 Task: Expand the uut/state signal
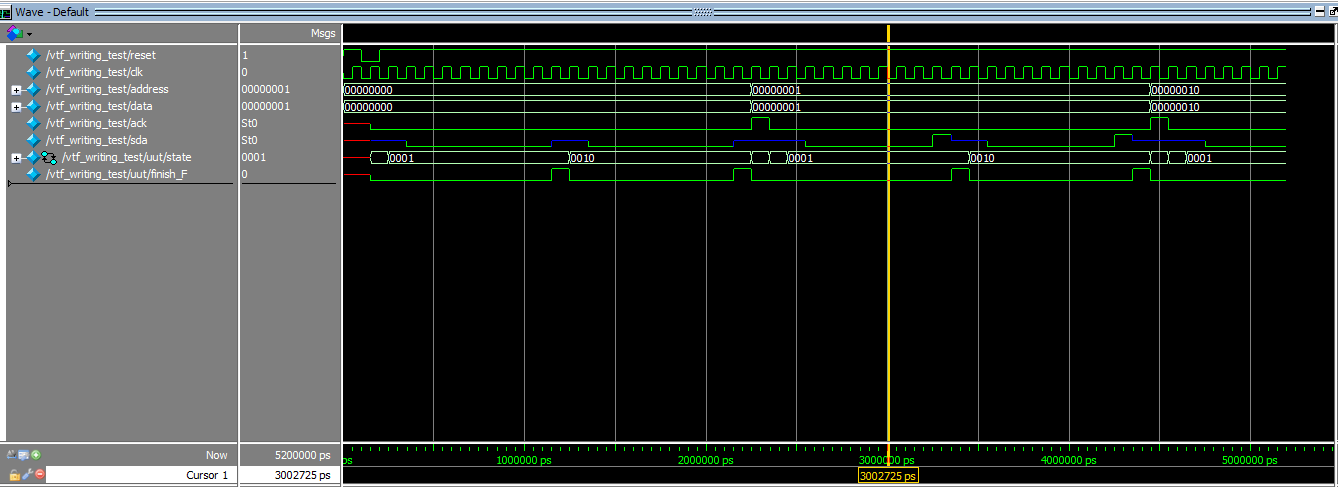[x=16, y=158]
